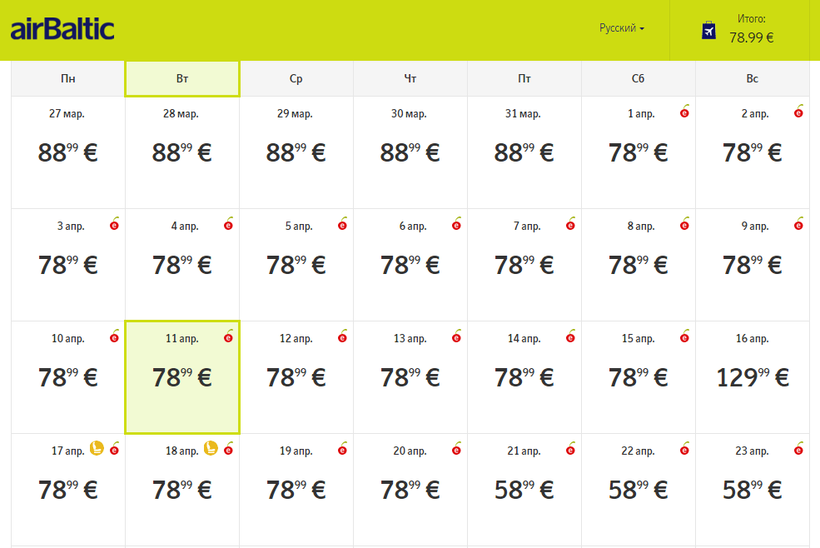Screen dimensions: 820x548
Task: Select the Пн weekday column header
Action: point(68,79)
